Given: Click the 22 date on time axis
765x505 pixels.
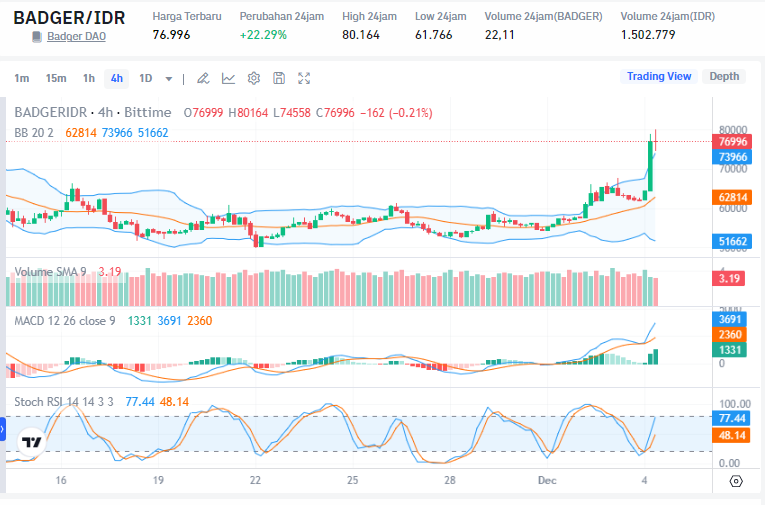Looking at the screenshot, I should pyautogui.click(x=255, y=481).
